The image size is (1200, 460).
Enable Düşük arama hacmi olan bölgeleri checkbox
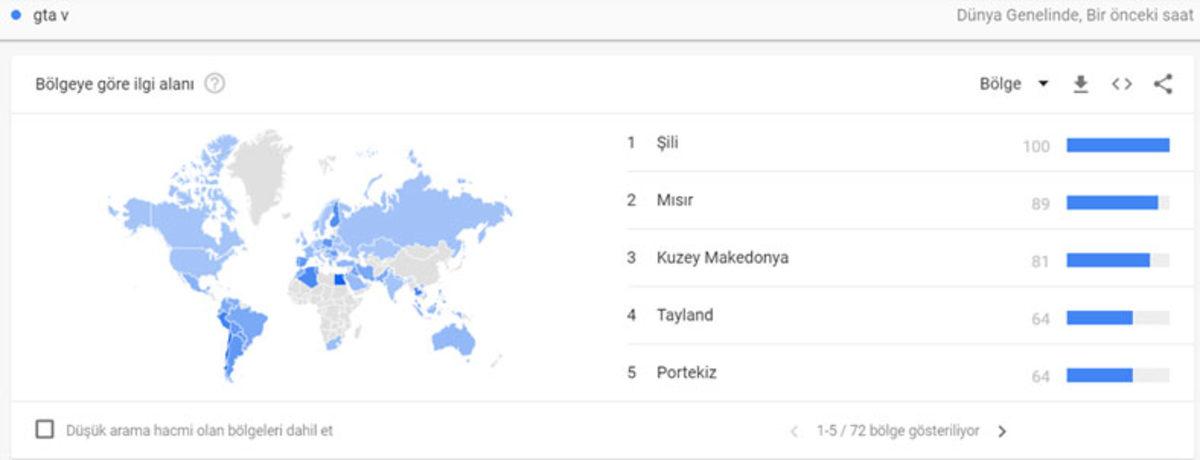(x=45, y=430)
